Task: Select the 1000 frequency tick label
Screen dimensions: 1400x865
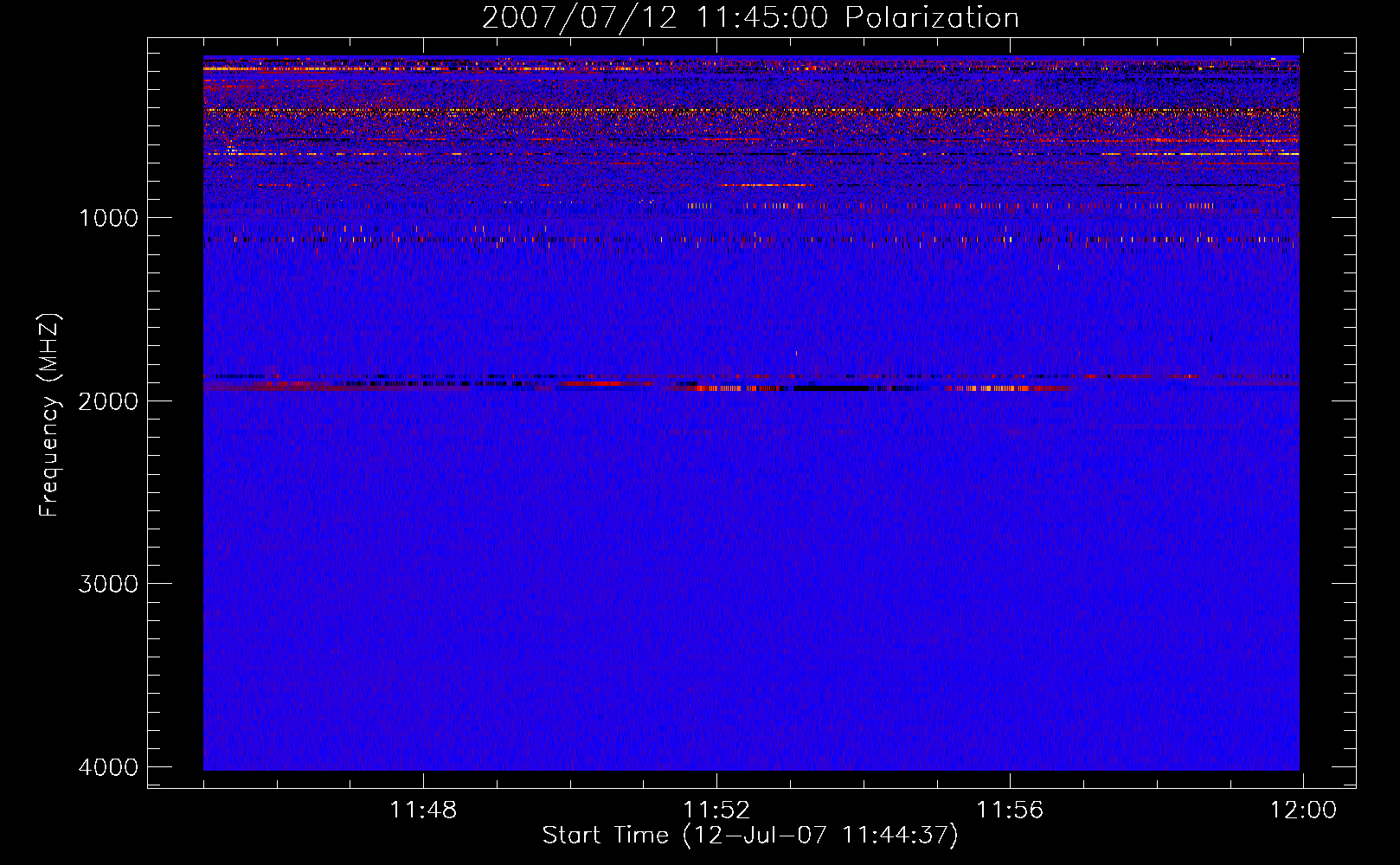Action: click(x=108, y=218)
